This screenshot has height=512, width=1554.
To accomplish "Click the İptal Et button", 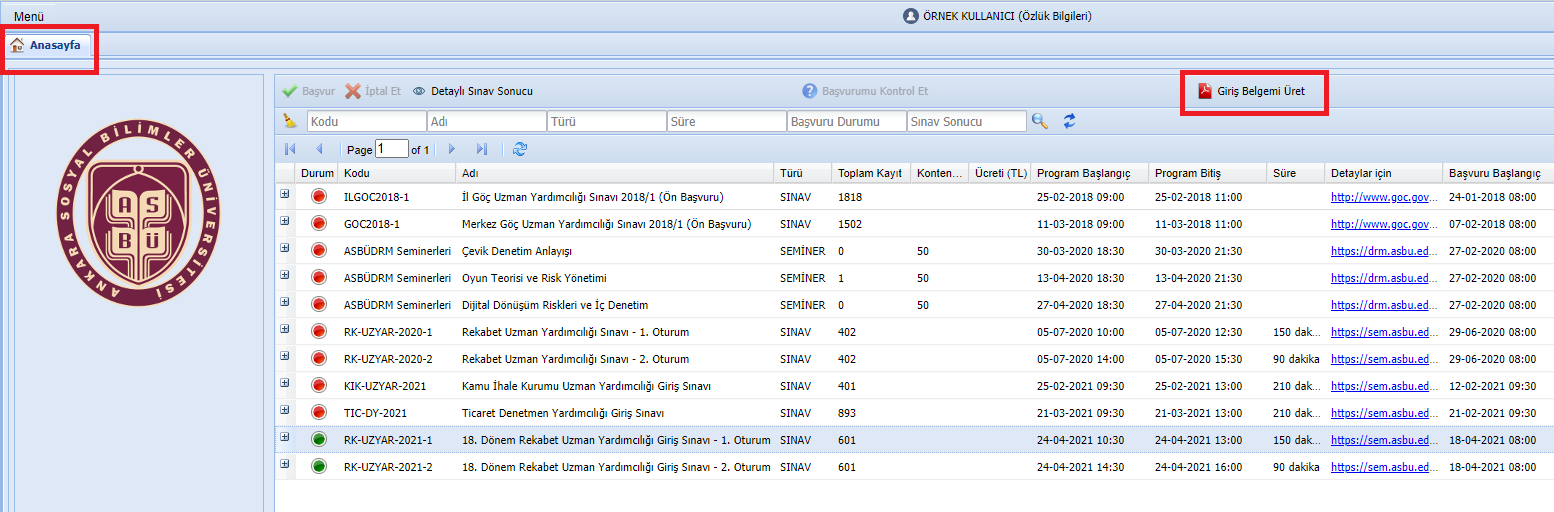I will pyautogui.click(x=373, y=91).
